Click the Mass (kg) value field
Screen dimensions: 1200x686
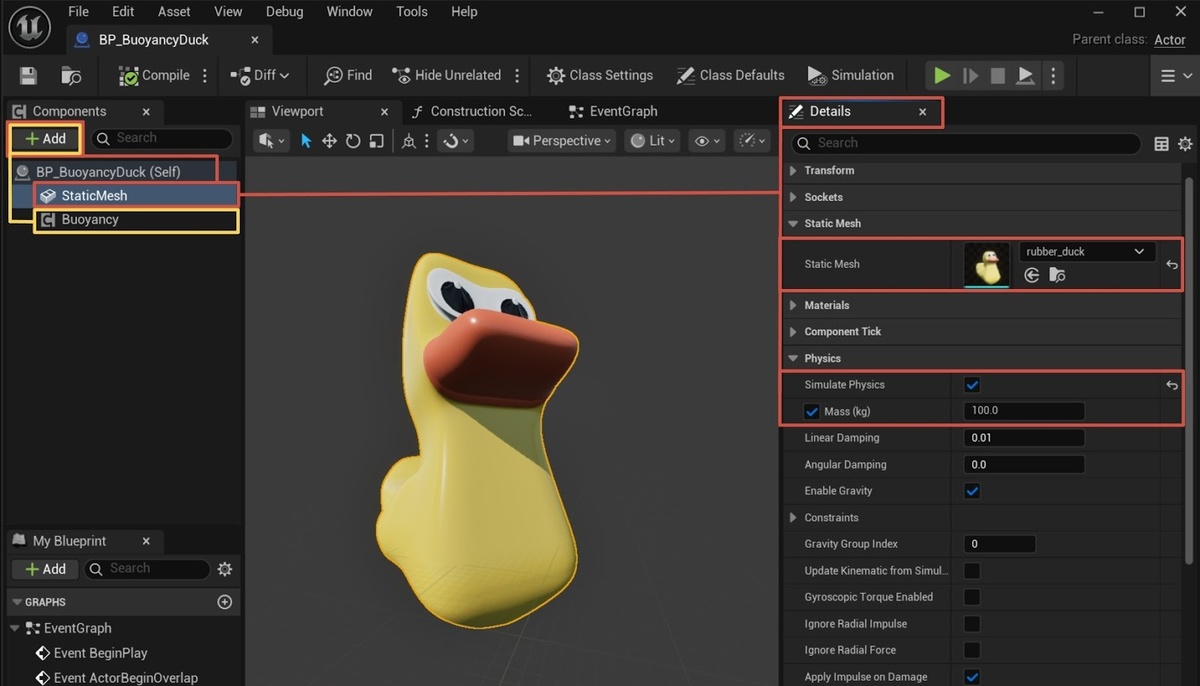[x=1024, y=411]
